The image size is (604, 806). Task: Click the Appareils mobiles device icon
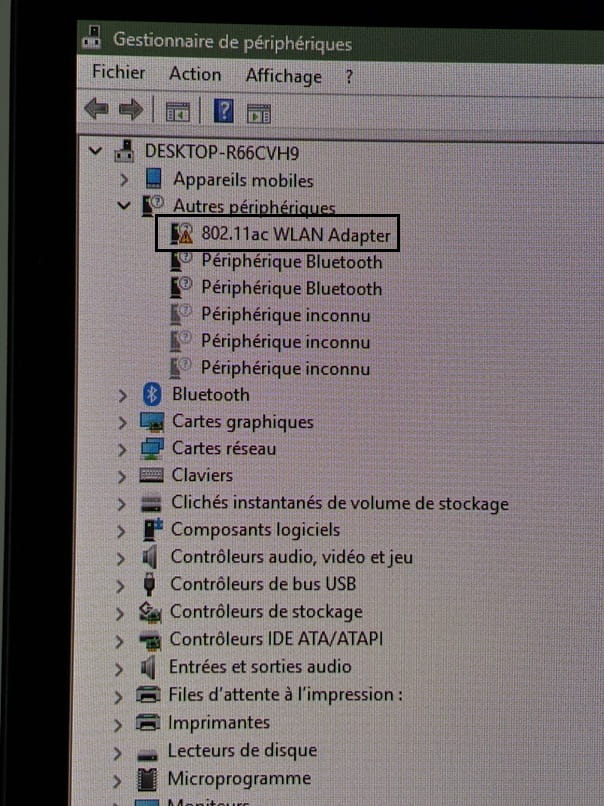(x=153, y=178)
